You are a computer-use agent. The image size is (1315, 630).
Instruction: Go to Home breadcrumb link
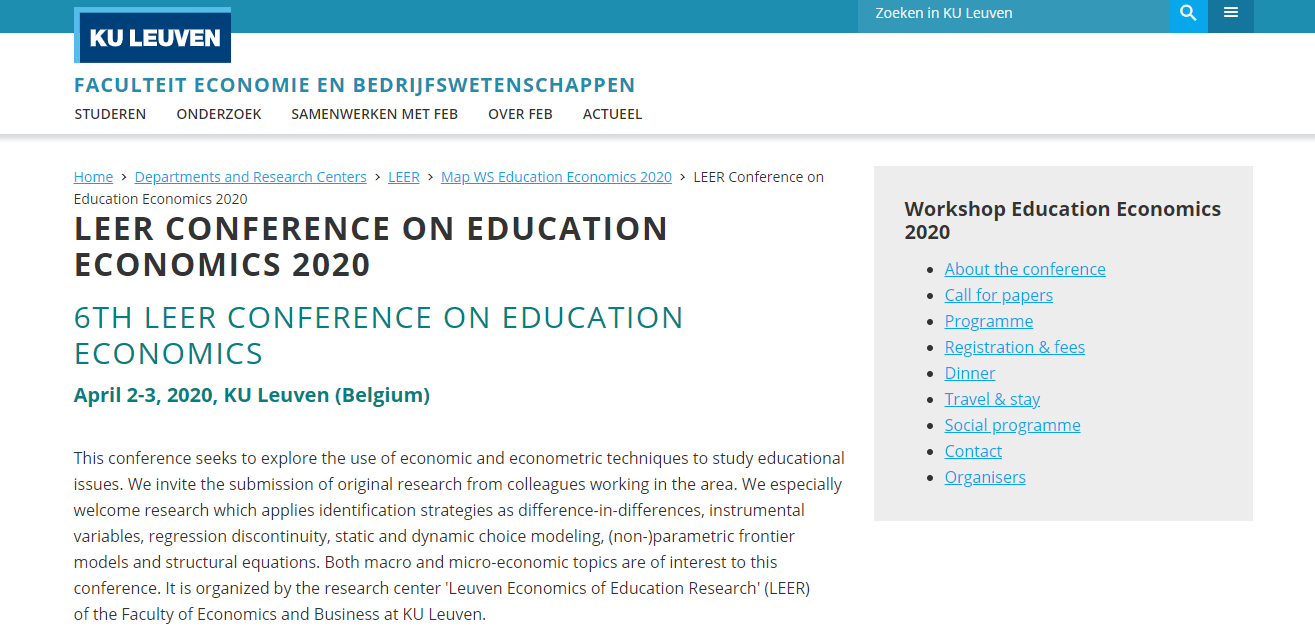tap(93, 177)
